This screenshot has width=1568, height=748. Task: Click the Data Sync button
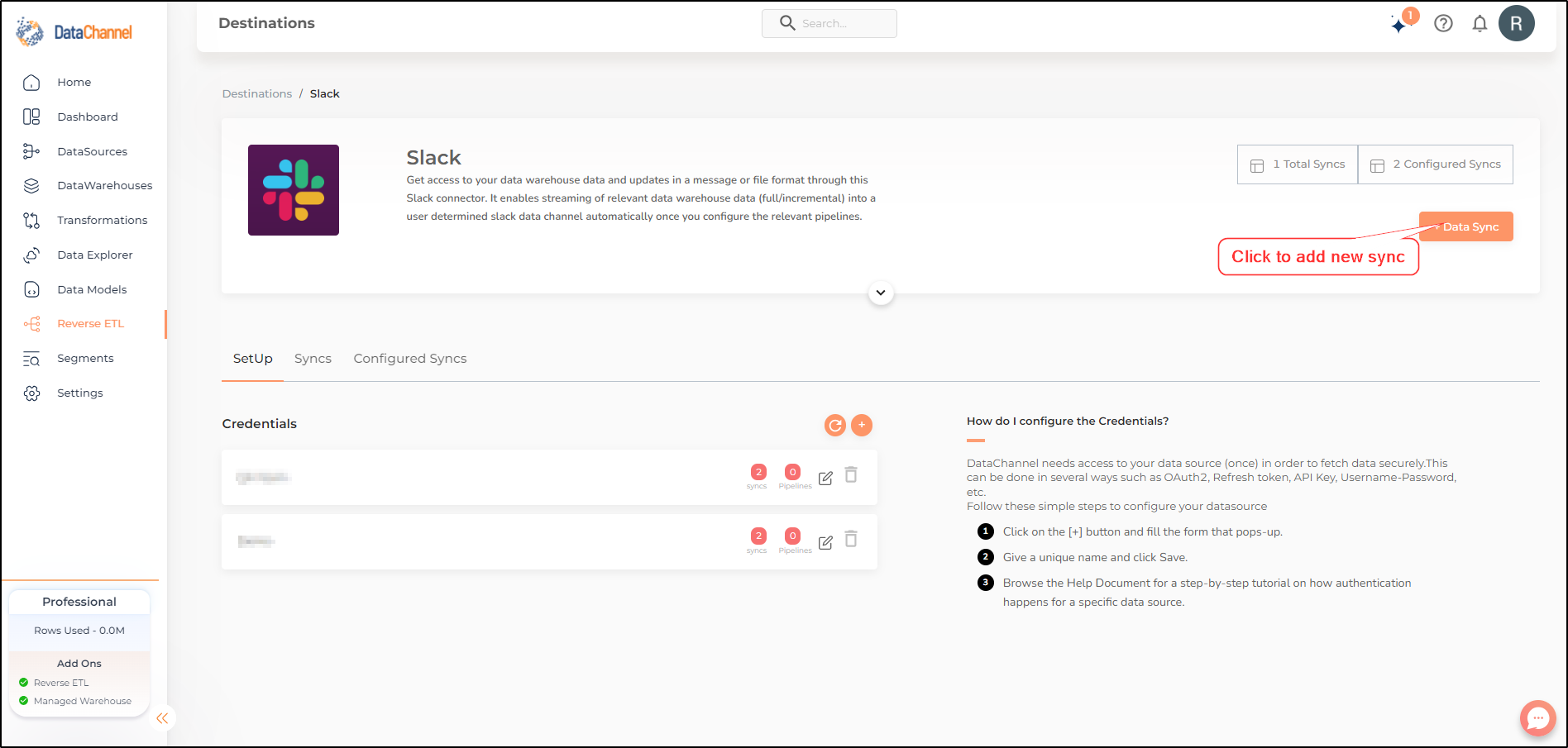pyautogui.click(x=1466, y=226)
